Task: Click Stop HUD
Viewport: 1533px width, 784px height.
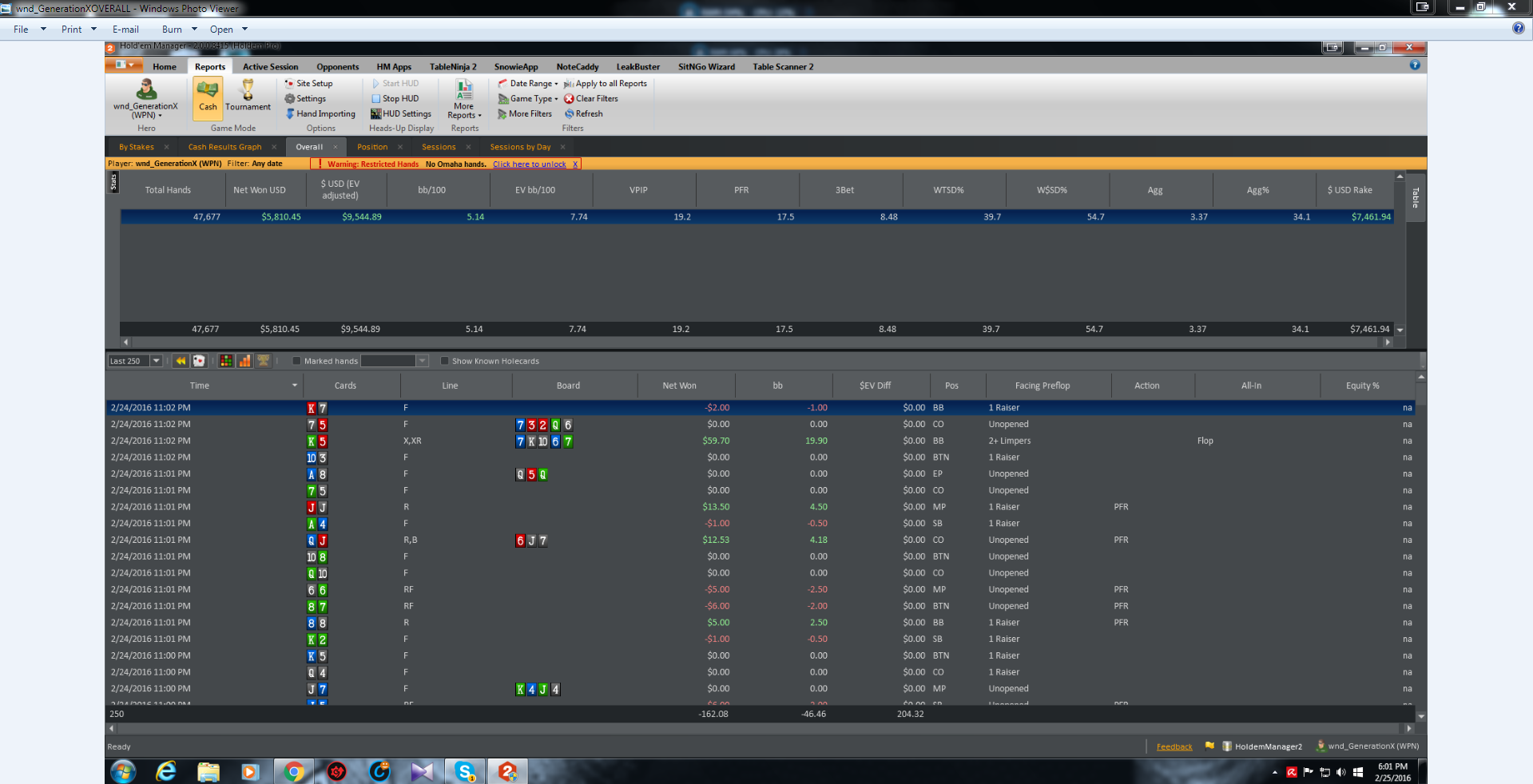Action: pos(395,98)
